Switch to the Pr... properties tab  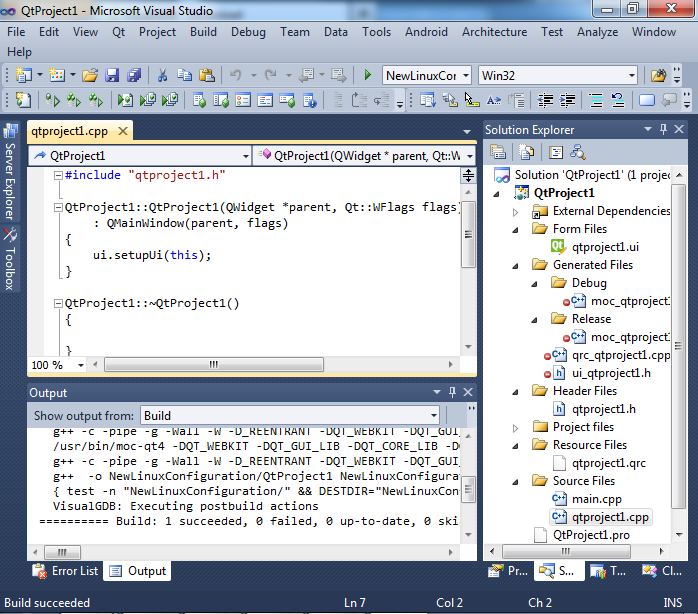(508, 571)
